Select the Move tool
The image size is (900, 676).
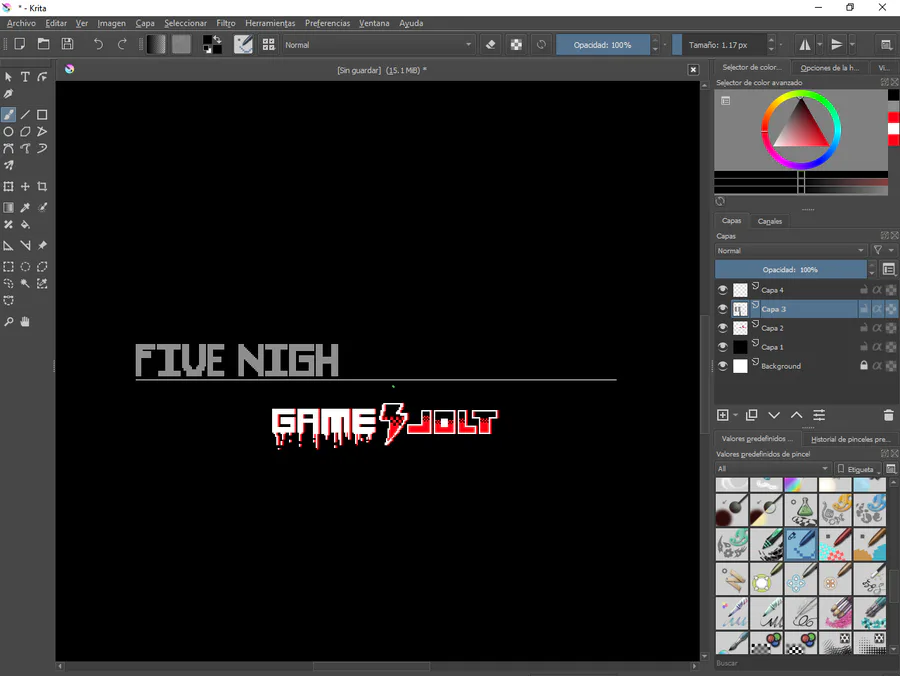(x=25, y=187)
